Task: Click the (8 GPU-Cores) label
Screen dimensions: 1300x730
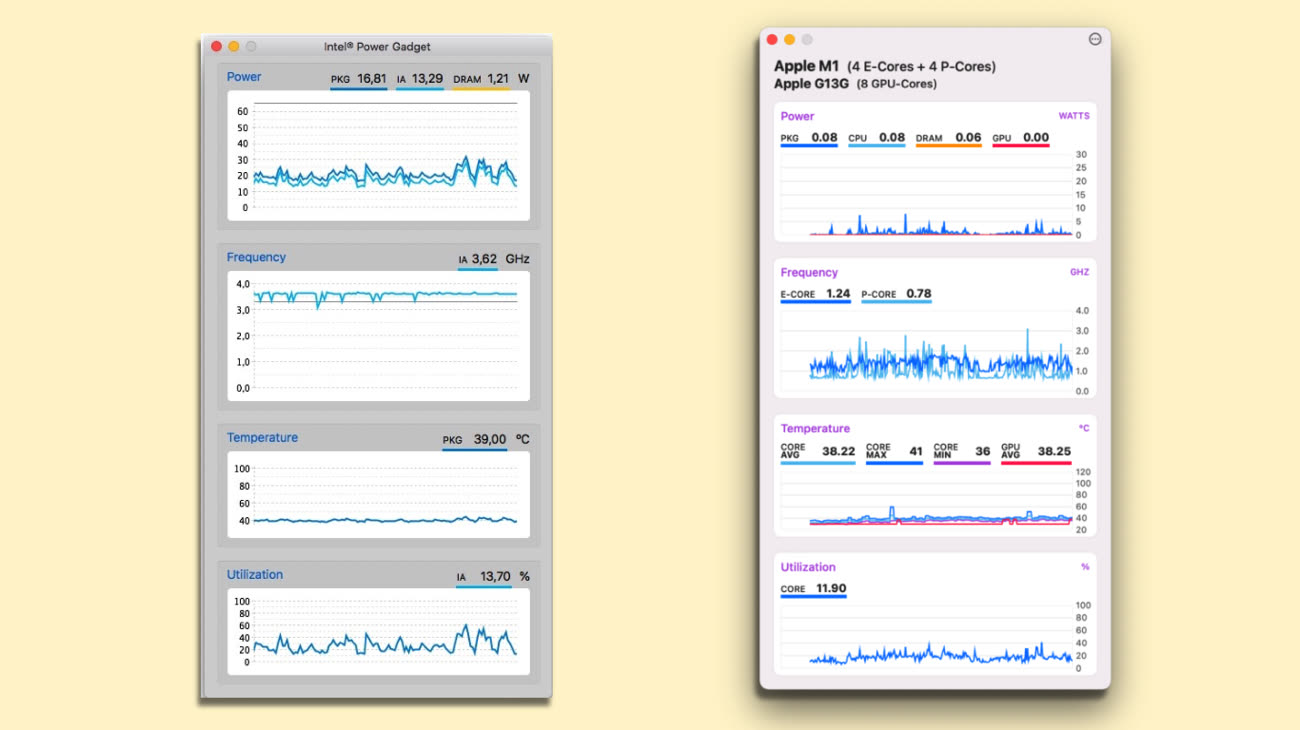Action: point(897,85)
